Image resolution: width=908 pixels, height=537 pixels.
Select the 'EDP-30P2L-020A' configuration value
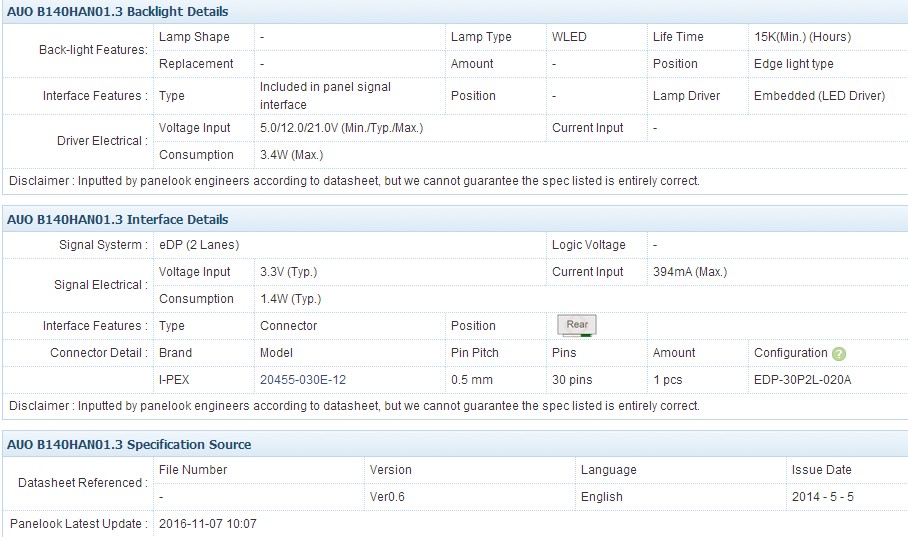click(803, 380)
